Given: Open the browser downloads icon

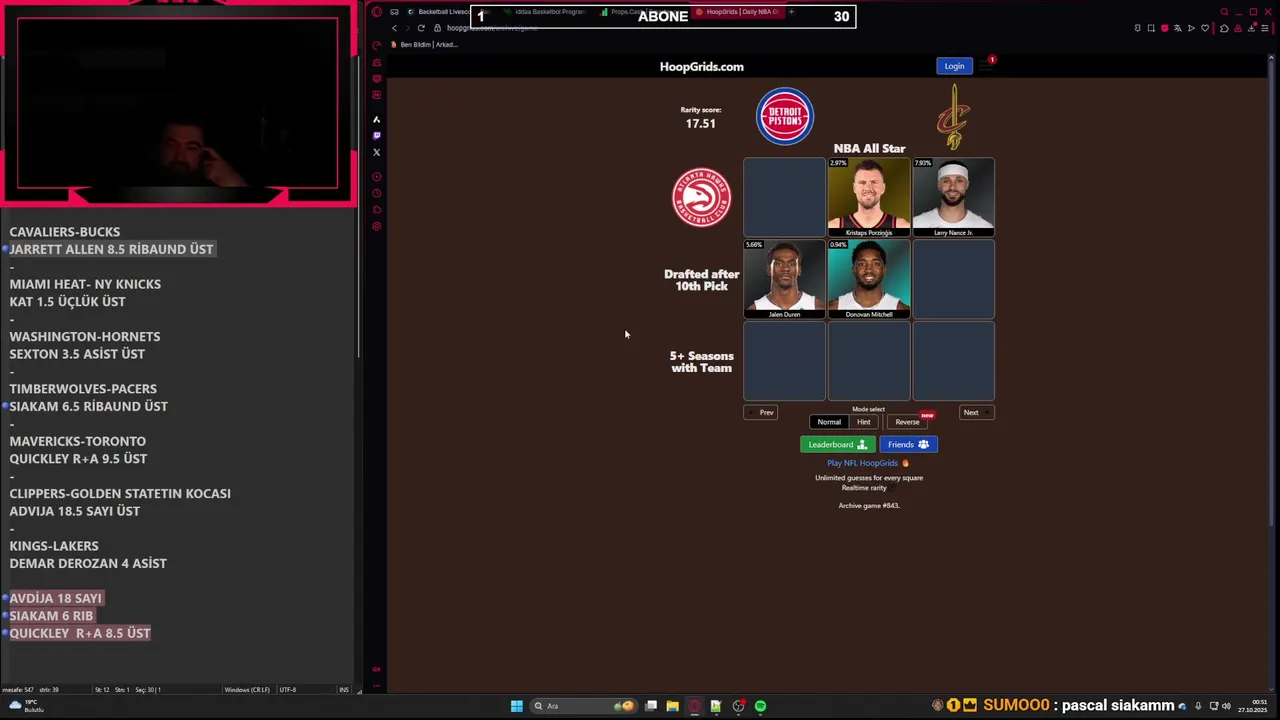Looking at the screenshot, I should coord(1251,28).
